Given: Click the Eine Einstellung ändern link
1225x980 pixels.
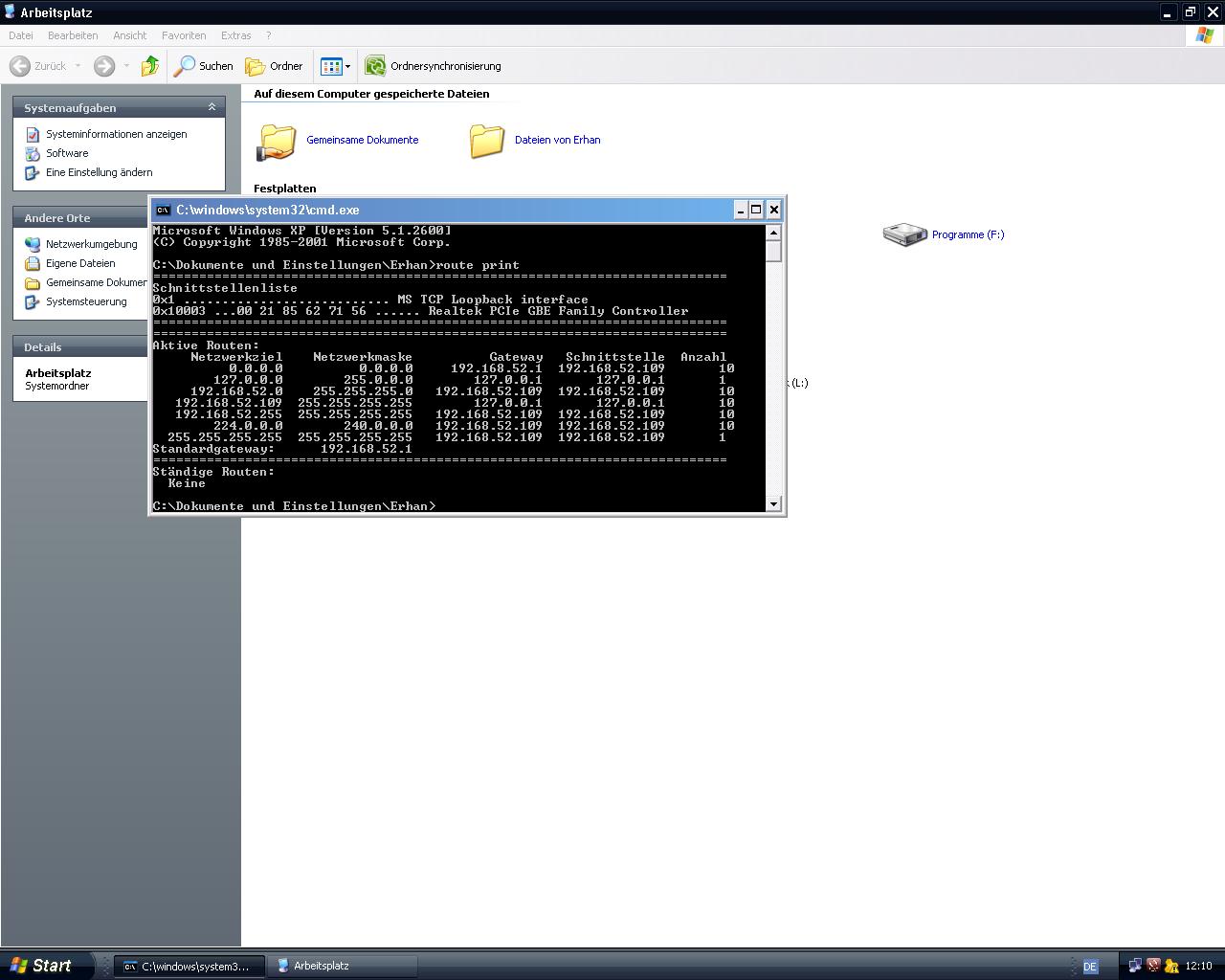Looking at the screenshot, I should tap(100, 172).
